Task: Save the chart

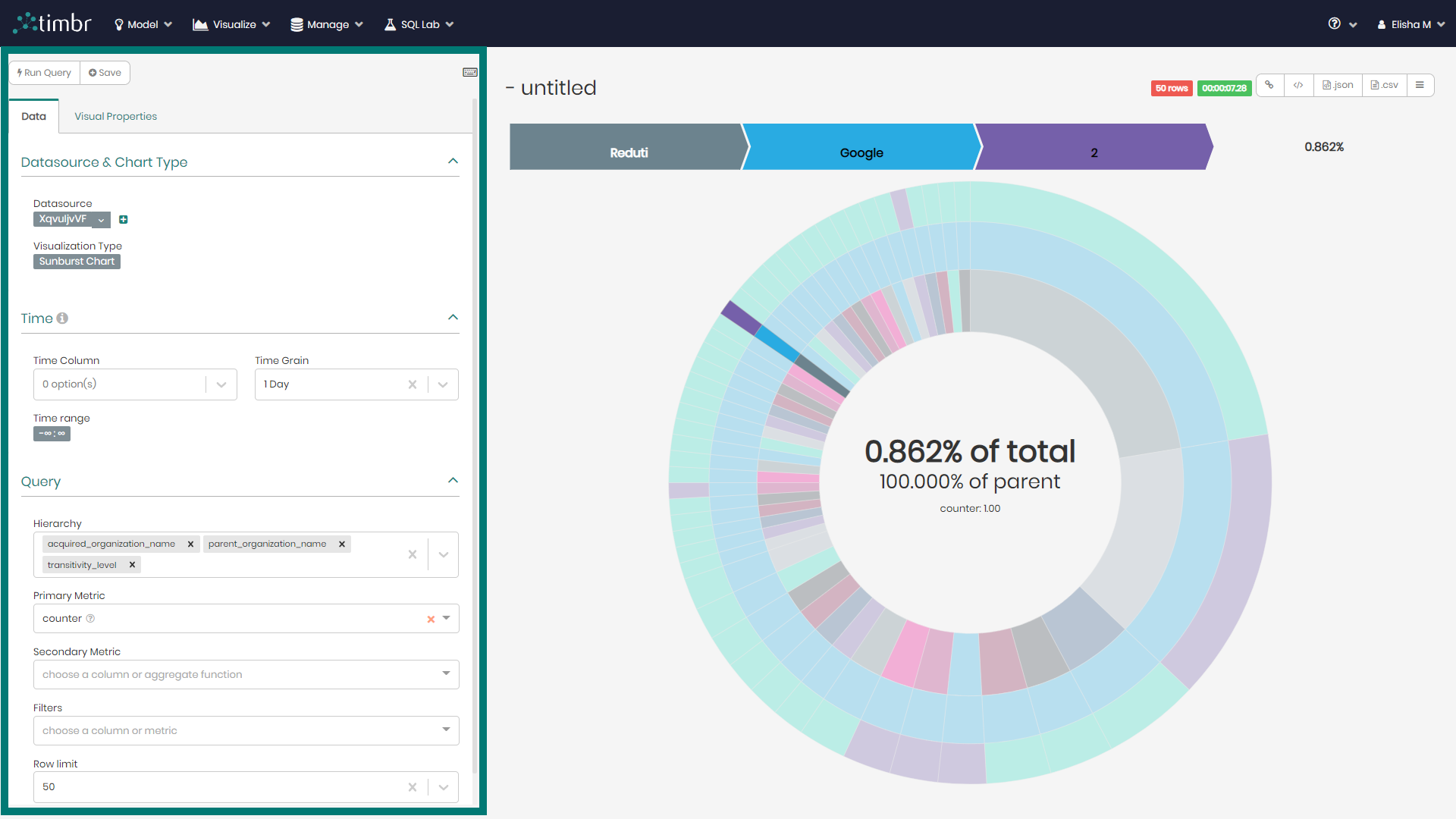Action: tap(105, 72)
